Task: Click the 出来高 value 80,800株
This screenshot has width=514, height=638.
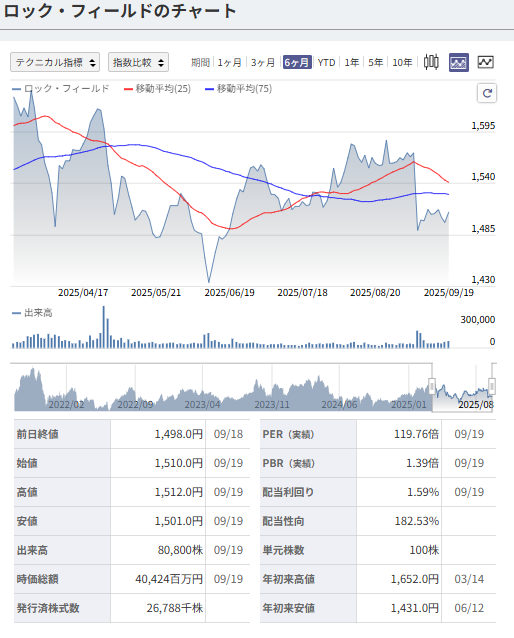Action: 180,550
